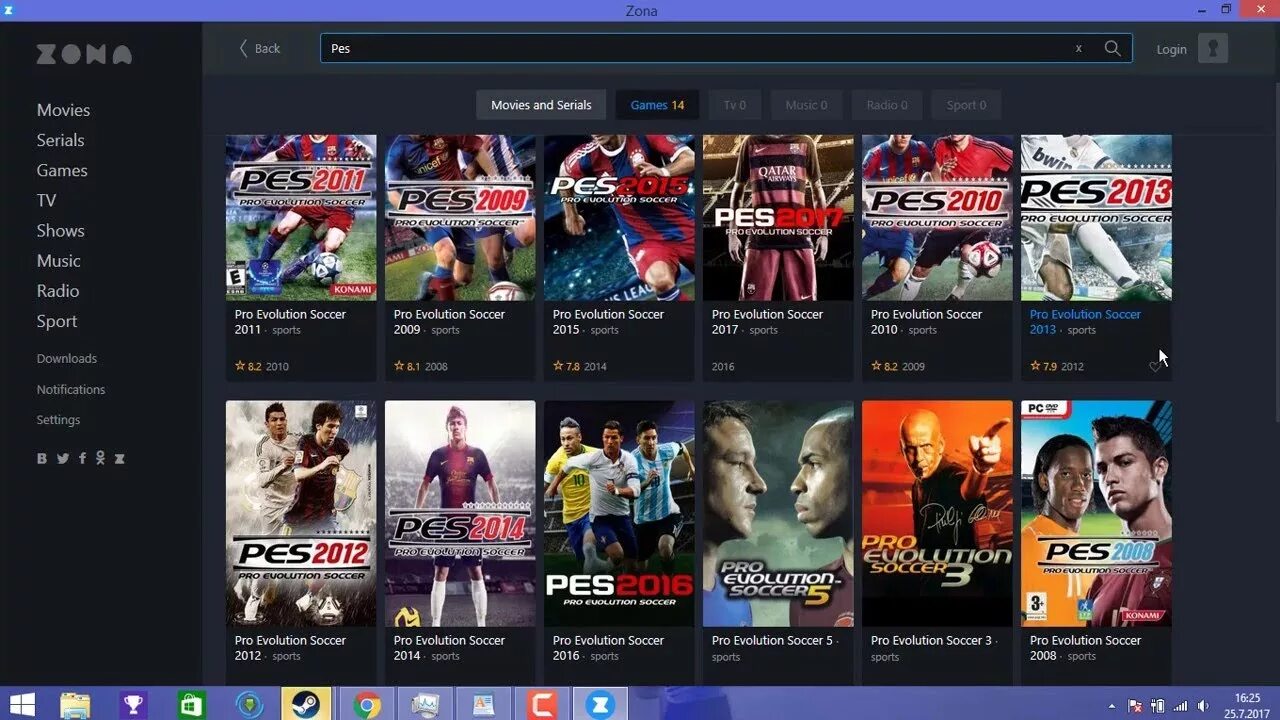Select the Tv 0 tab
Screen dimensions: 1280x720
735,105
